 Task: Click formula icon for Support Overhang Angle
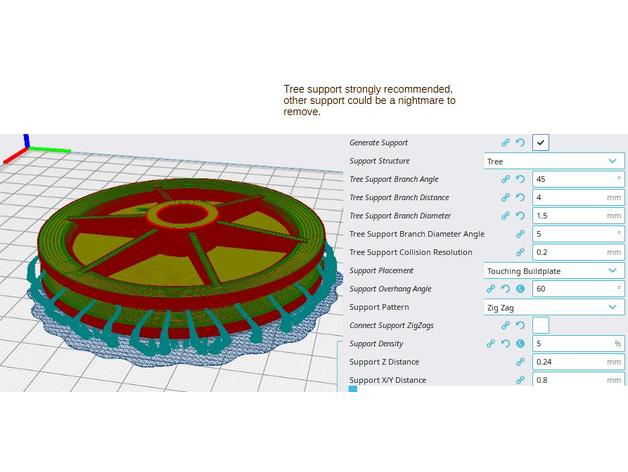coord(520,289)
